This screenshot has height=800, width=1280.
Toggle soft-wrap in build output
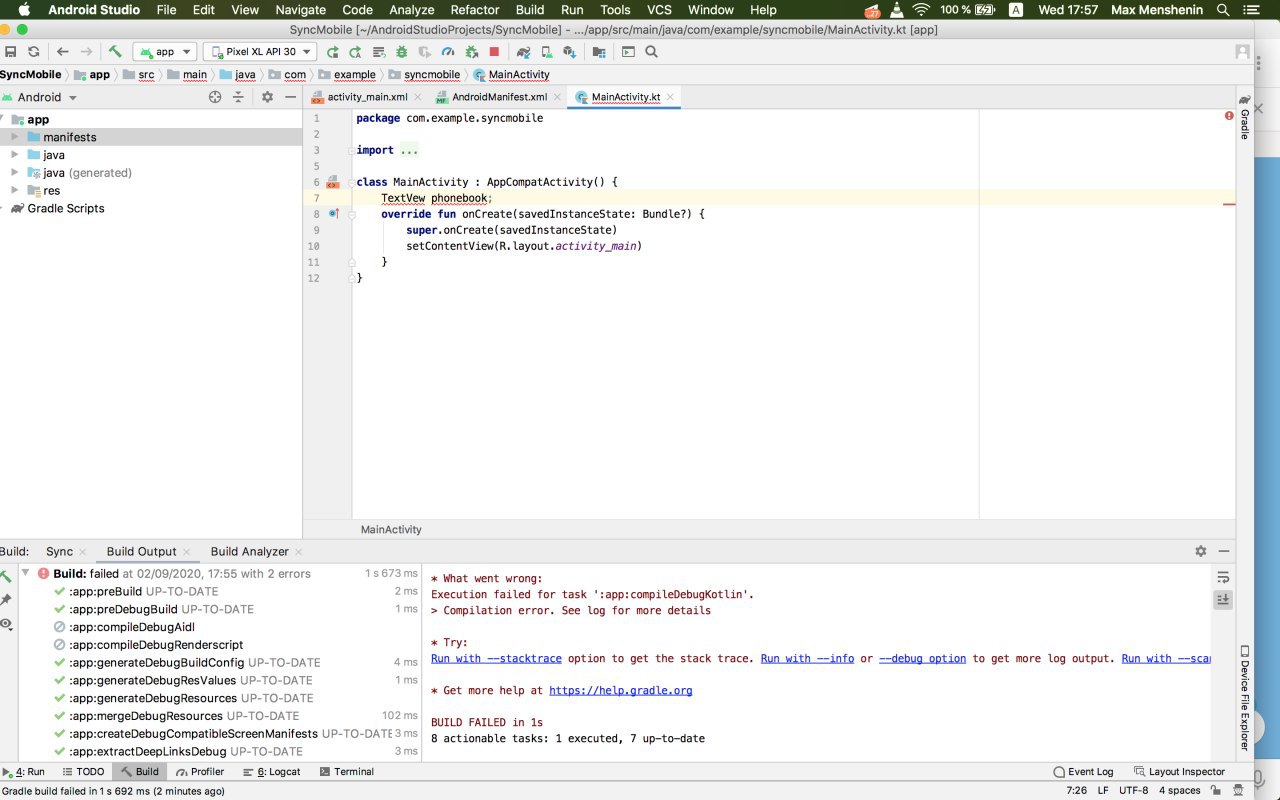coord(1223,577)
